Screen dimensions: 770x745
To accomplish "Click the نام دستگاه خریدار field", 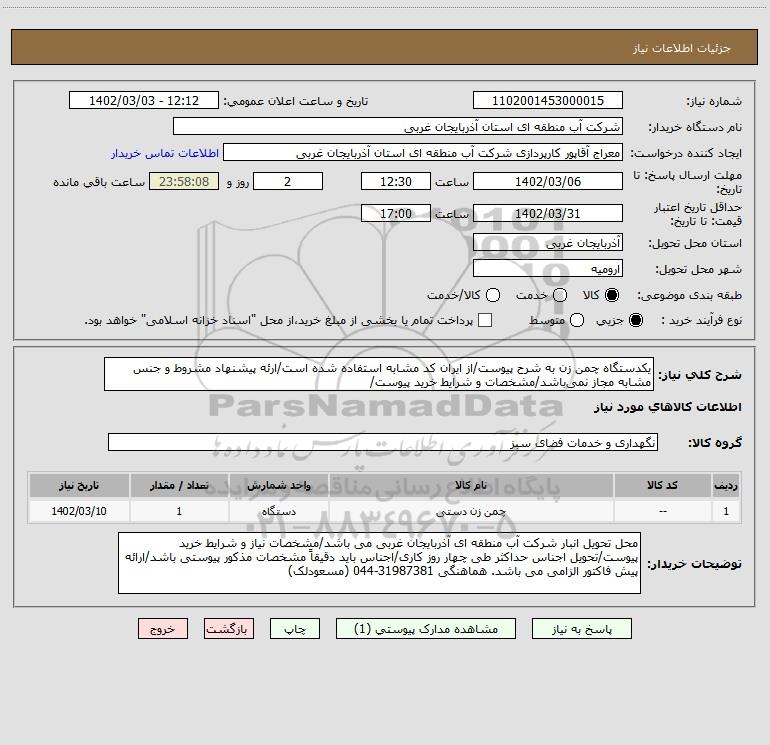I will (x=398, y=126).
